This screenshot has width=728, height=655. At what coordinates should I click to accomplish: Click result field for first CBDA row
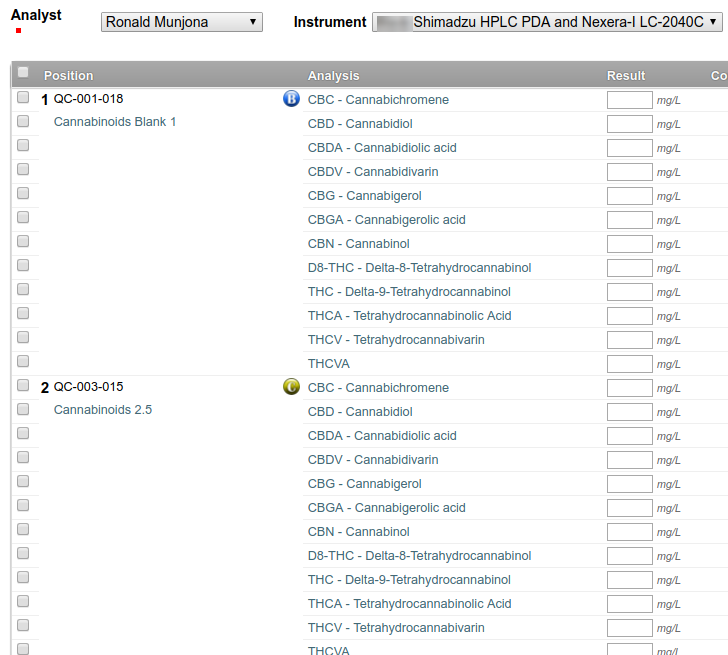coord(629,148)
